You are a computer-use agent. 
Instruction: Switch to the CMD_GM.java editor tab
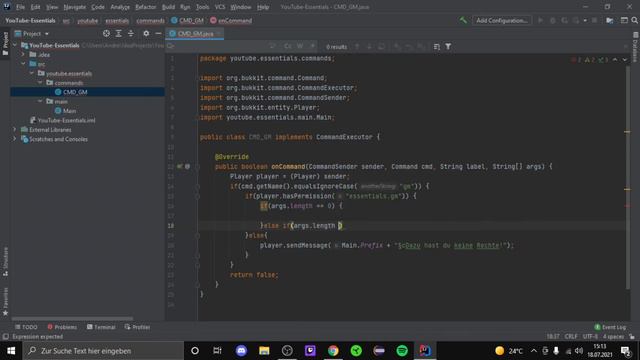click(x=195, y=33)
